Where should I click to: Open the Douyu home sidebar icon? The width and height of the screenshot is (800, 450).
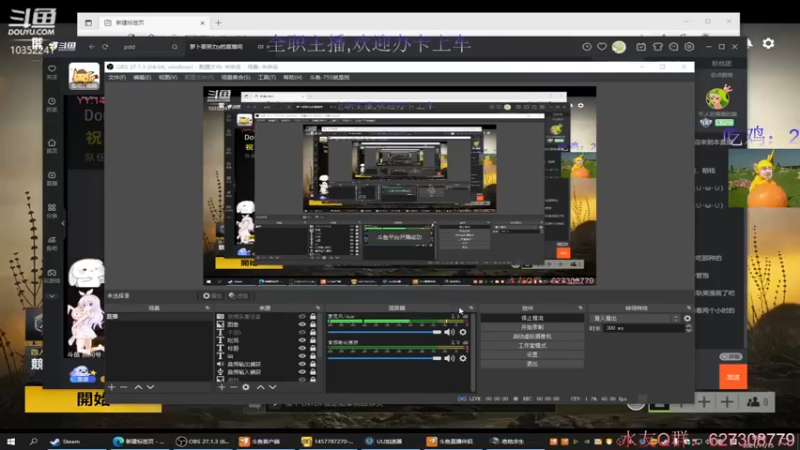(52, 146)
